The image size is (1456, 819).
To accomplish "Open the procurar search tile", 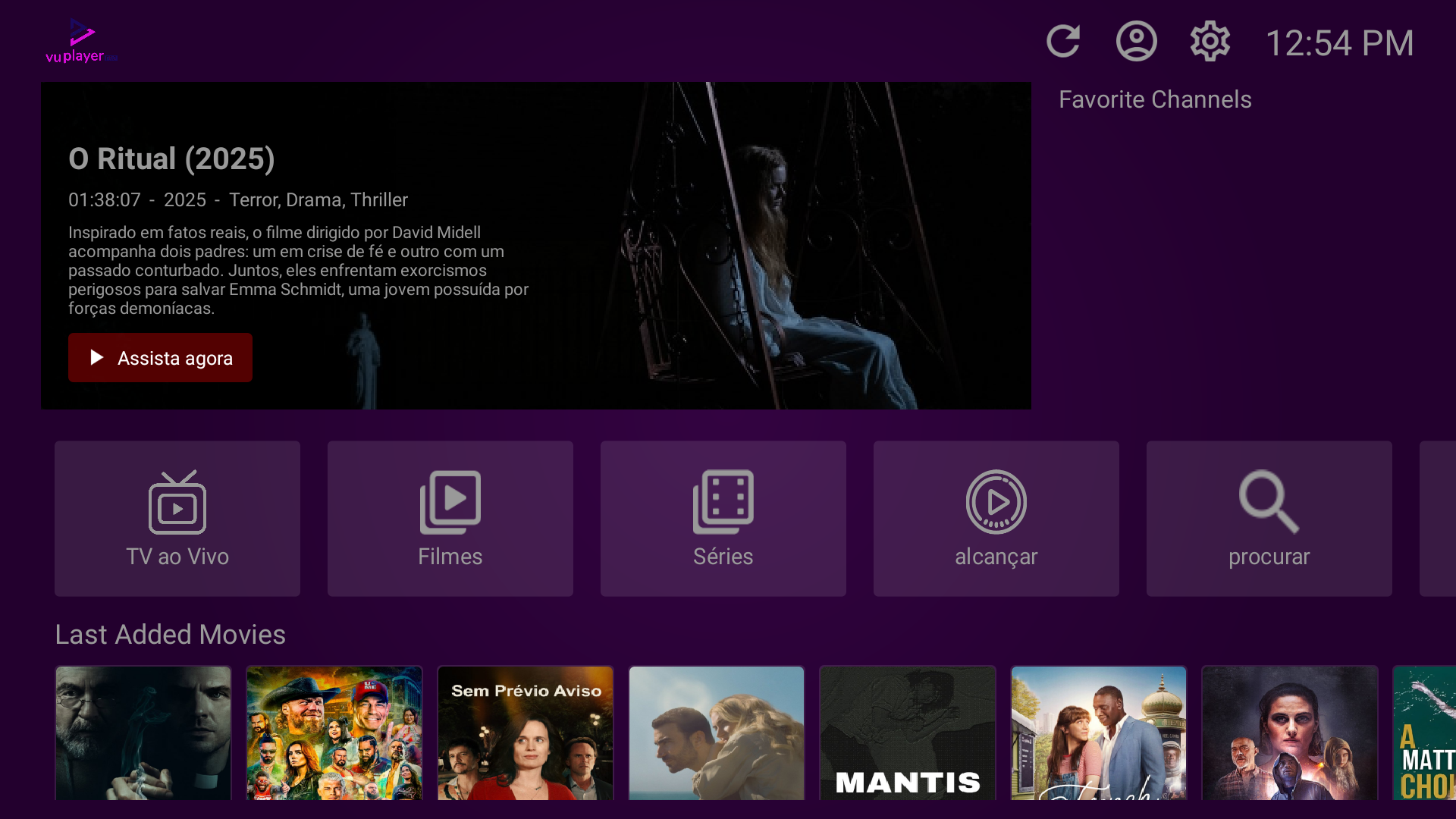I will click(1269, 519).
